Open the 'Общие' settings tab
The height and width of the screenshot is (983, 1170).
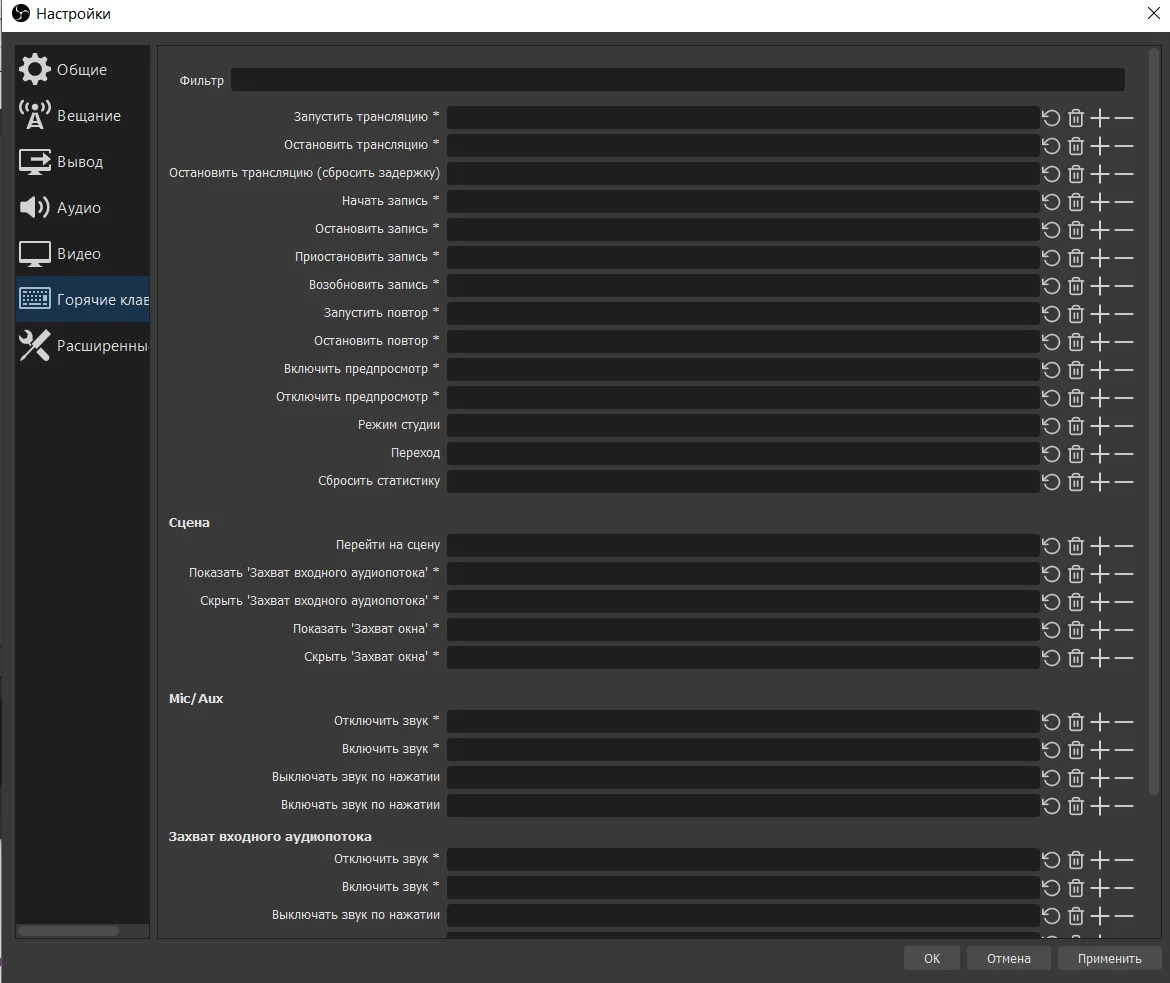[x=82, y=70]
